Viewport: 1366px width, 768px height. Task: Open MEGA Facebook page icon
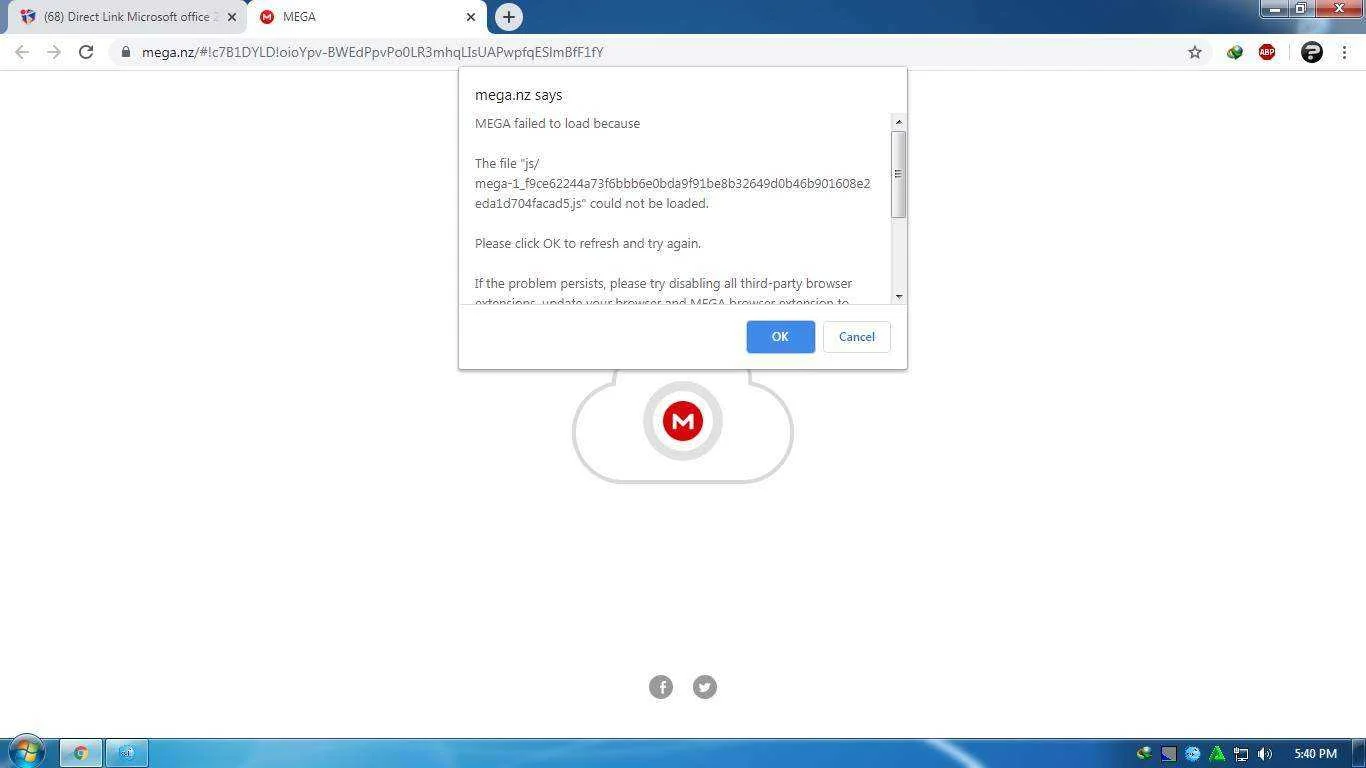[x=661, y=687]
